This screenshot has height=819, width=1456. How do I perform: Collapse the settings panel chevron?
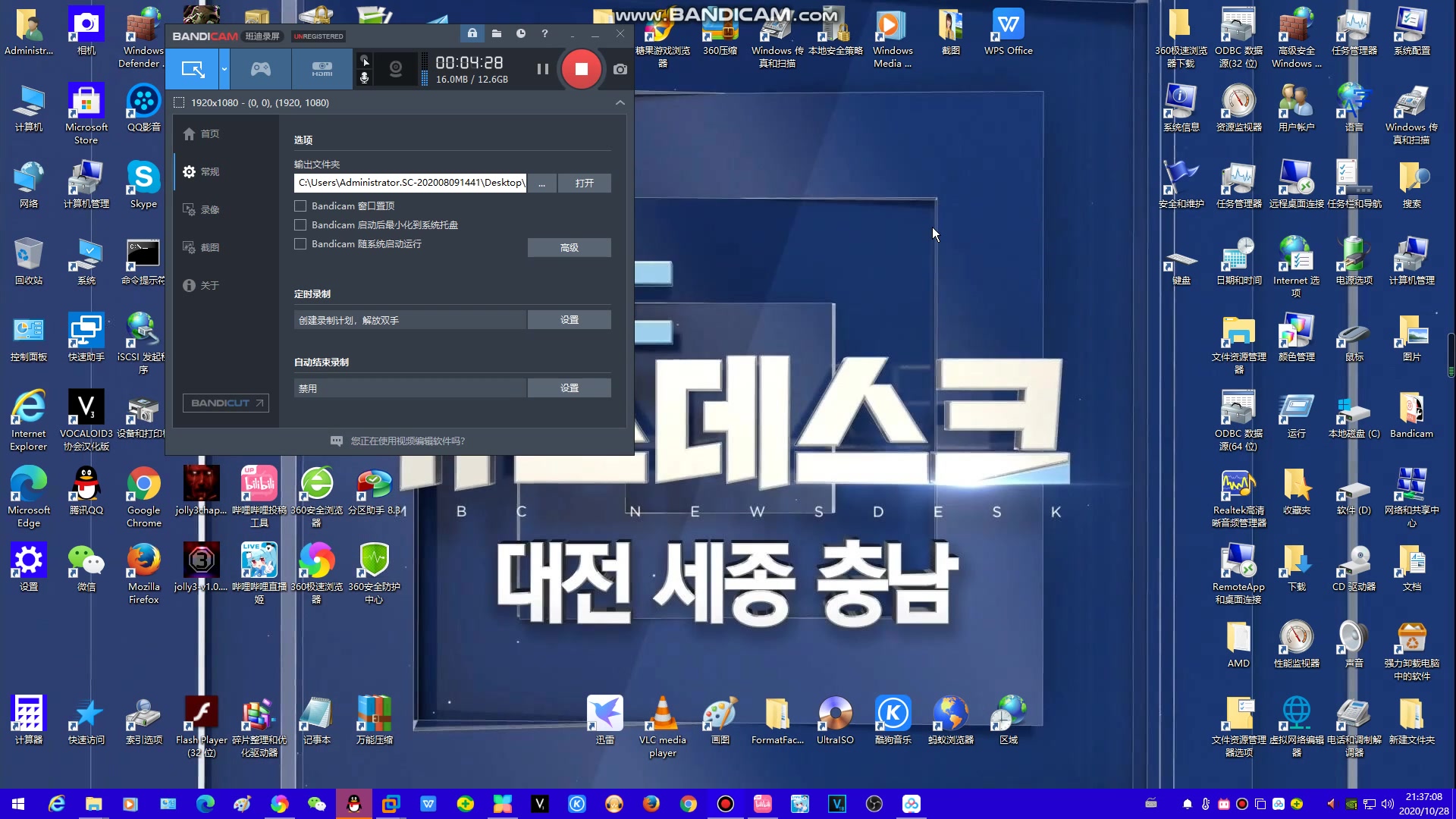620,103
